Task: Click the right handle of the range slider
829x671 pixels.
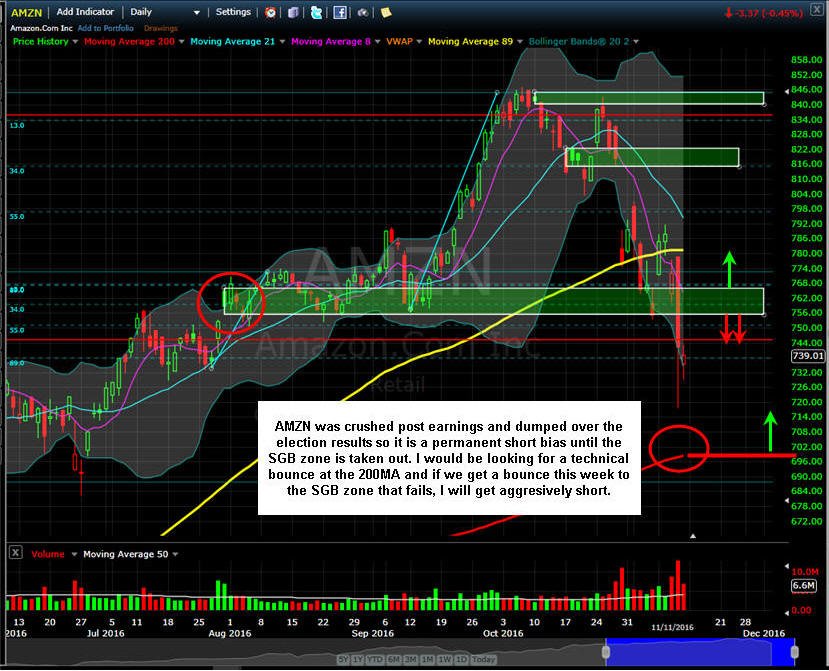Action: pyautogui.click(x=794, y=652)
